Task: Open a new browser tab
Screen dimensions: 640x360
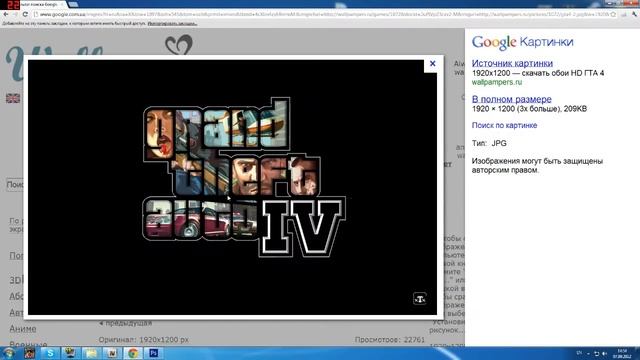Action: [x=73, y=4]
